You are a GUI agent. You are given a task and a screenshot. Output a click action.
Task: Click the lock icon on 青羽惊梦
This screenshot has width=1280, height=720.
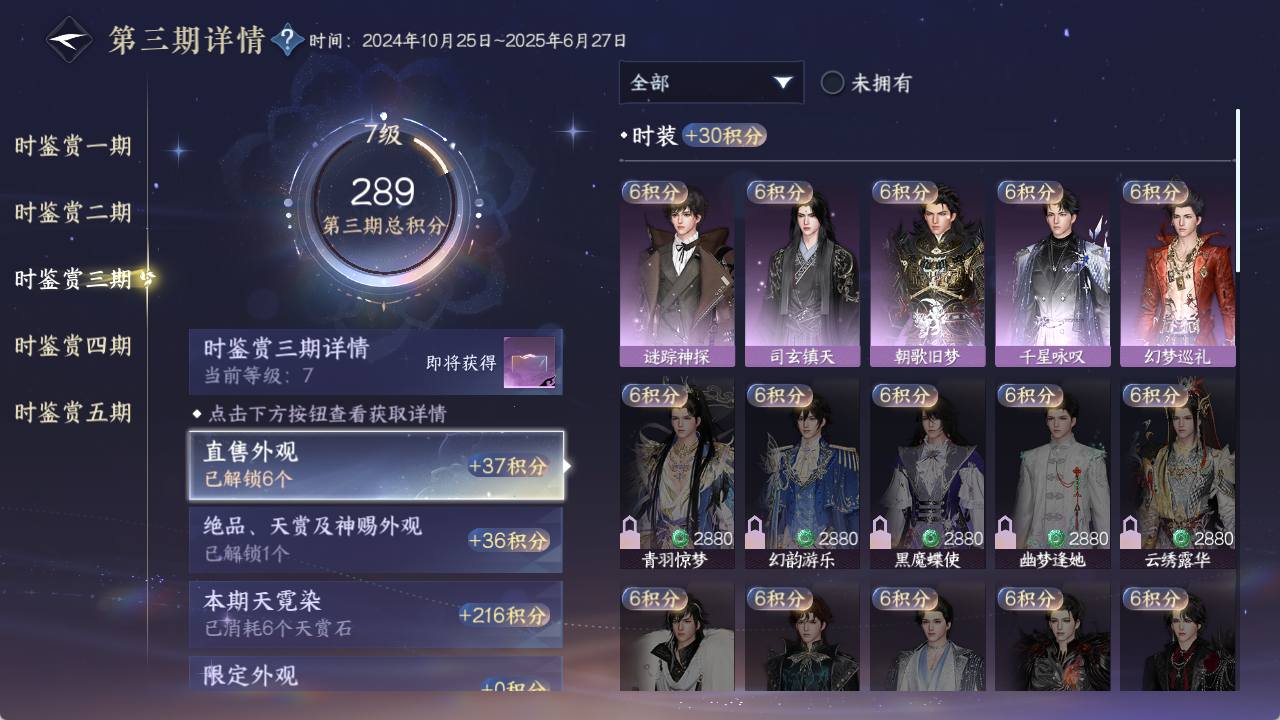click(x=630, y=532)
